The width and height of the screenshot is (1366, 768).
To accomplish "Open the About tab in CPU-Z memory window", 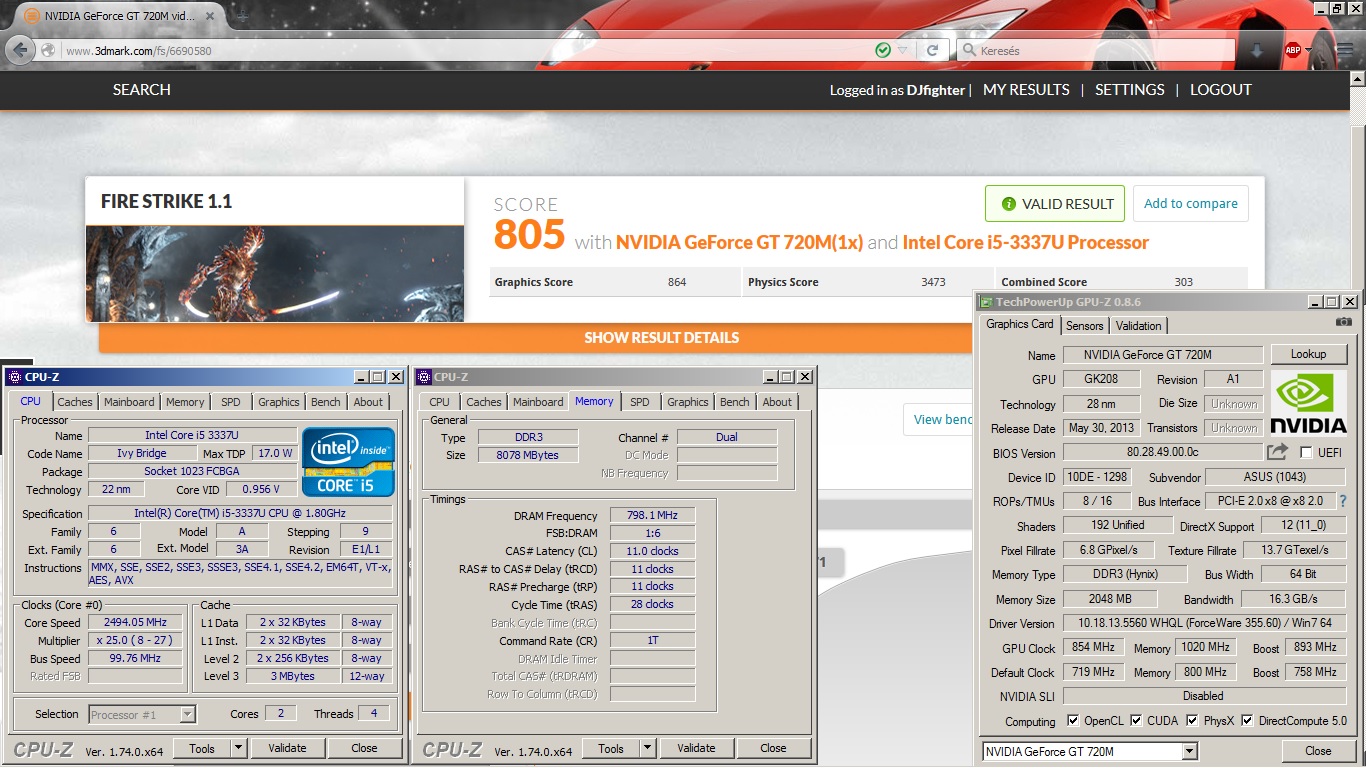I will (777, 402).
